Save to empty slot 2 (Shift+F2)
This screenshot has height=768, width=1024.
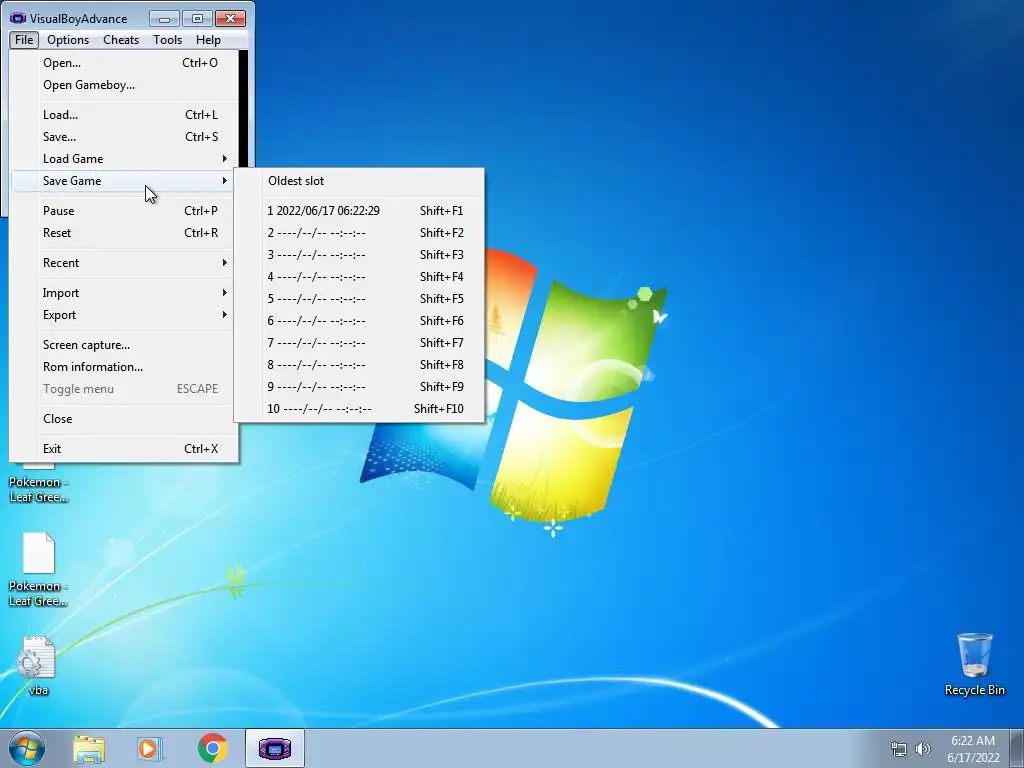tap(359, 233)
